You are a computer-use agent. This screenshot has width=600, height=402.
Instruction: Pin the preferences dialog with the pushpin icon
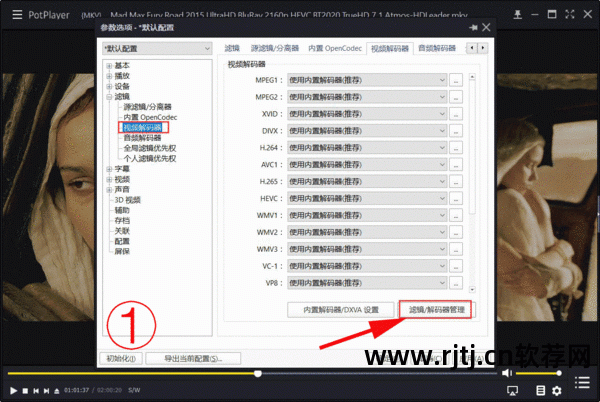[473, 27]
